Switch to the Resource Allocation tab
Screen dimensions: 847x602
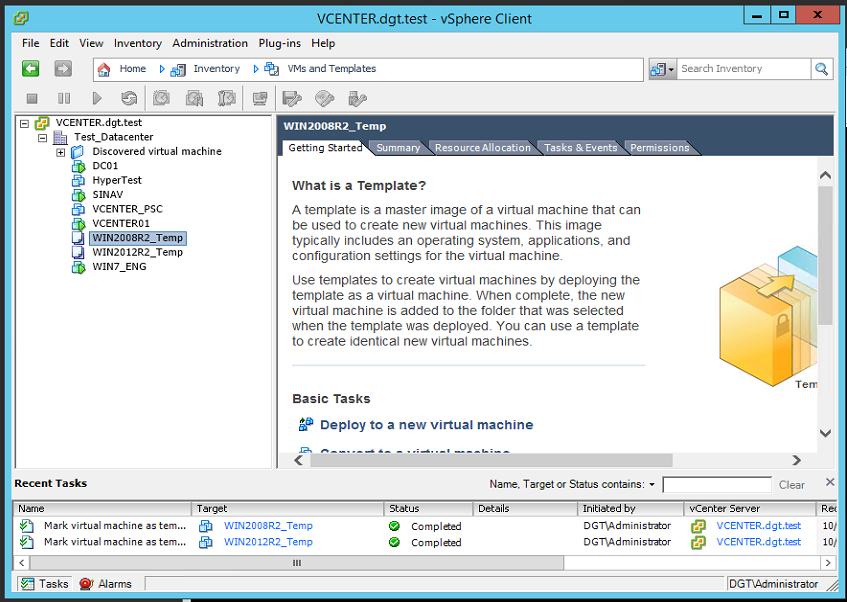482,148
